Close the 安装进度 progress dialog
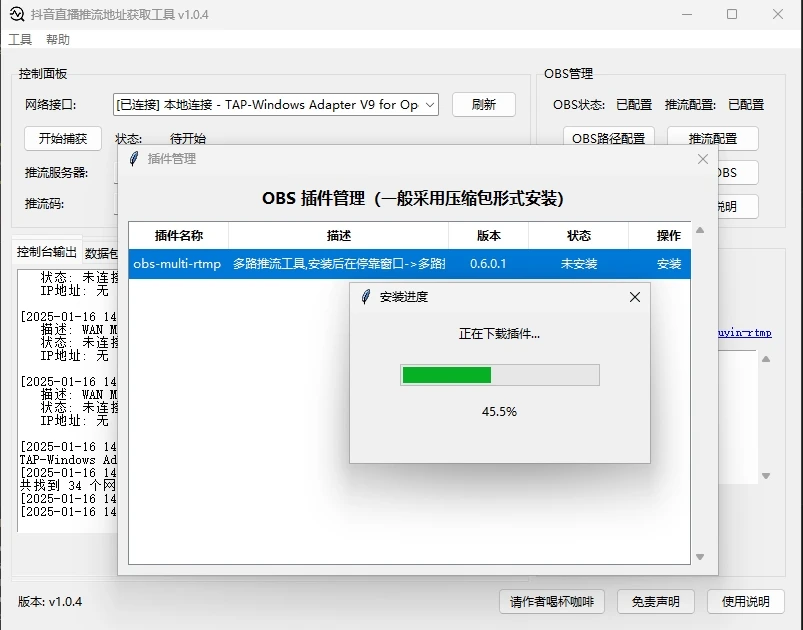 coord(635,297)
